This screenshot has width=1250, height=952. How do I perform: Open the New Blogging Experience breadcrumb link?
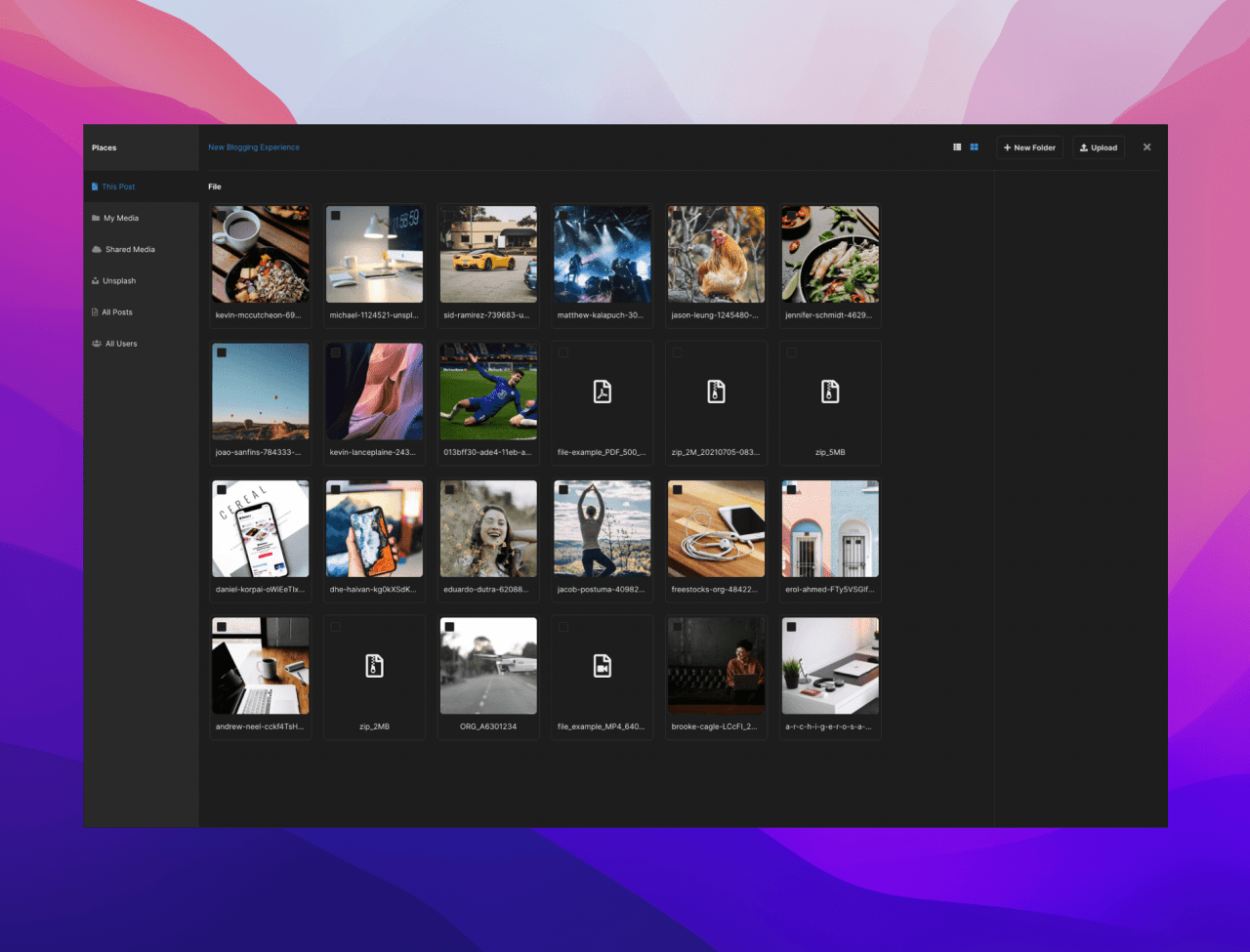254,147
